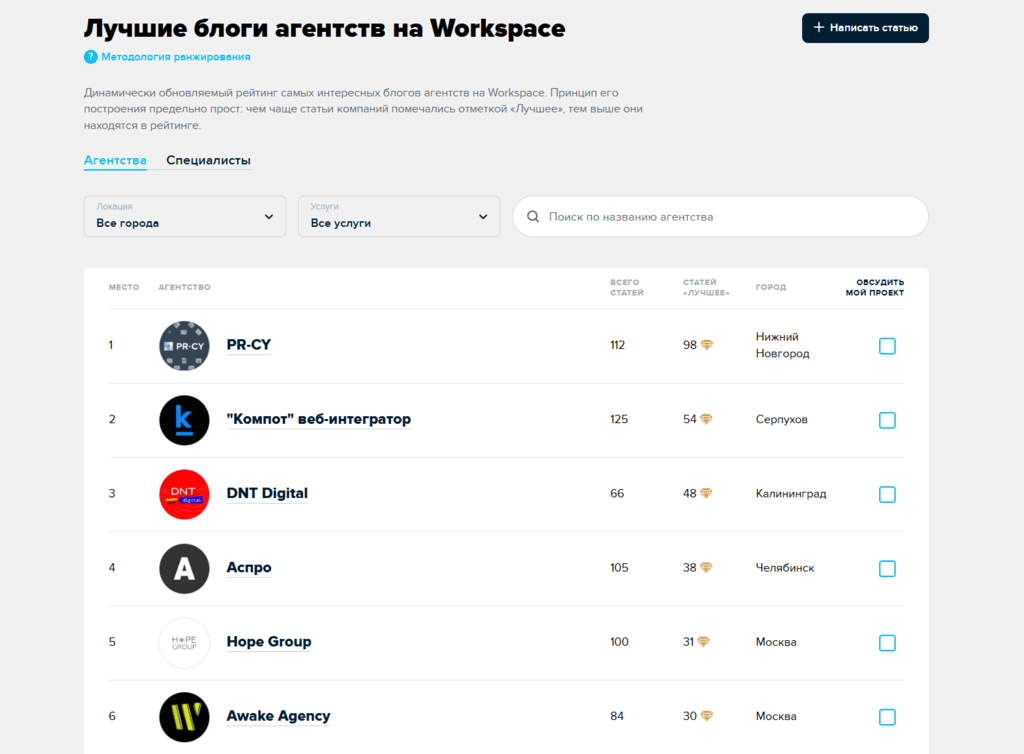Switch to the Специалисты tab
The image size is (1024, 754).
[208, 160]
